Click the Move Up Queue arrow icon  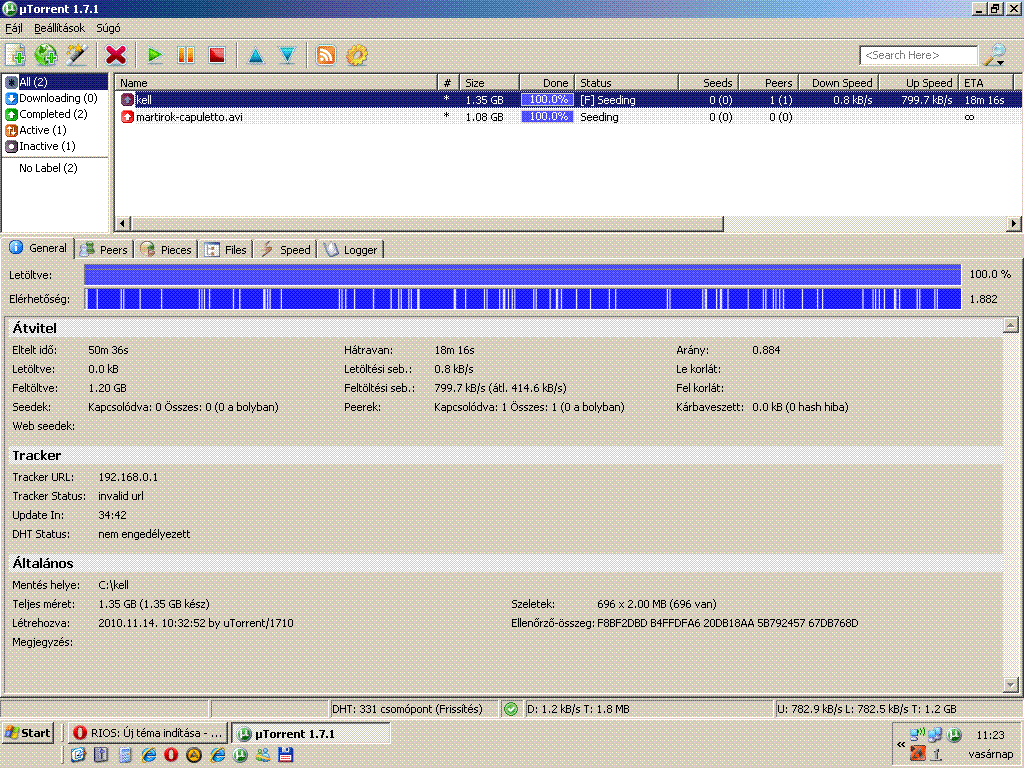tap(256, 56)
